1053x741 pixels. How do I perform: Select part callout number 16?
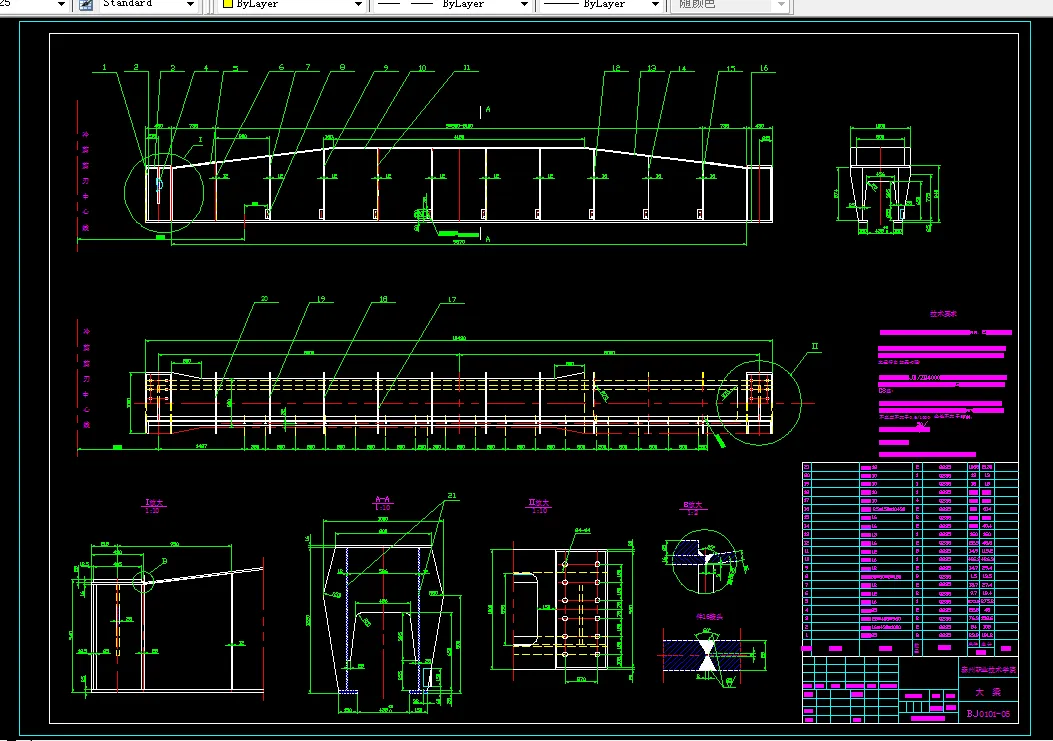[764, 68]
